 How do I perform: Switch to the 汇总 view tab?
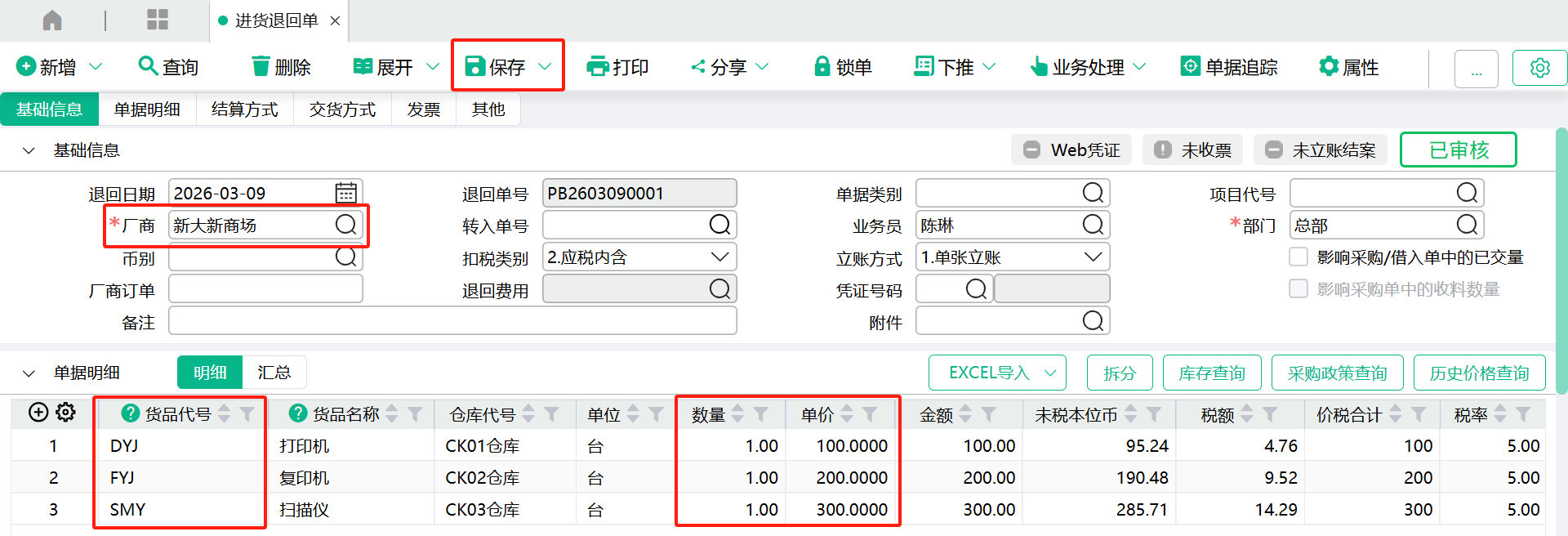274,373
